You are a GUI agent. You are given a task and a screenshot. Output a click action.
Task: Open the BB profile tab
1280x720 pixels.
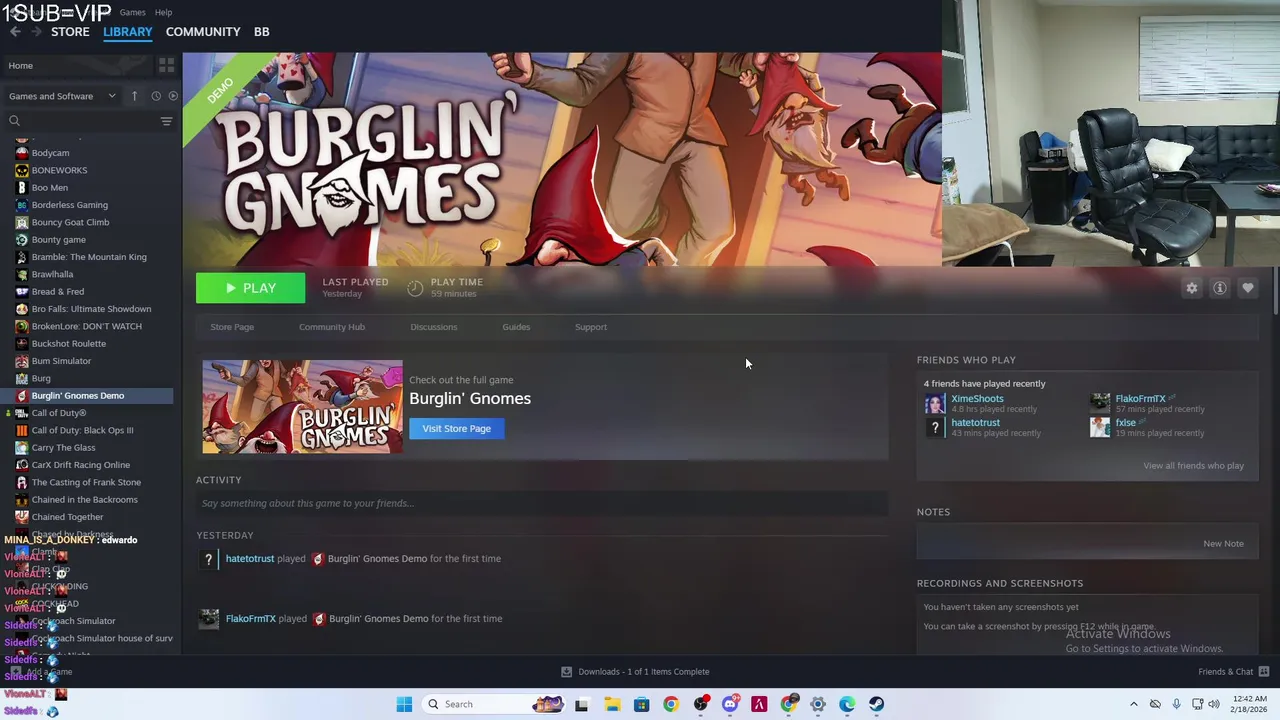pyautogui.click(x=261, y=32)
